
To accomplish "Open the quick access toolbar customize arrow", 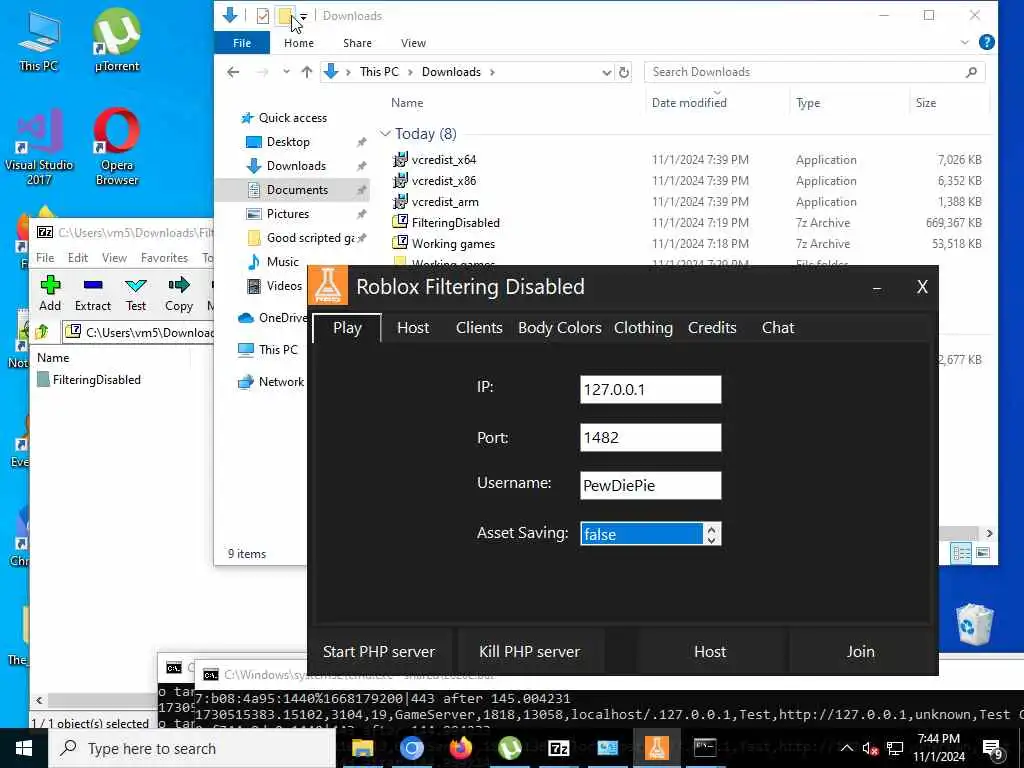I will (x=304, y=16).
